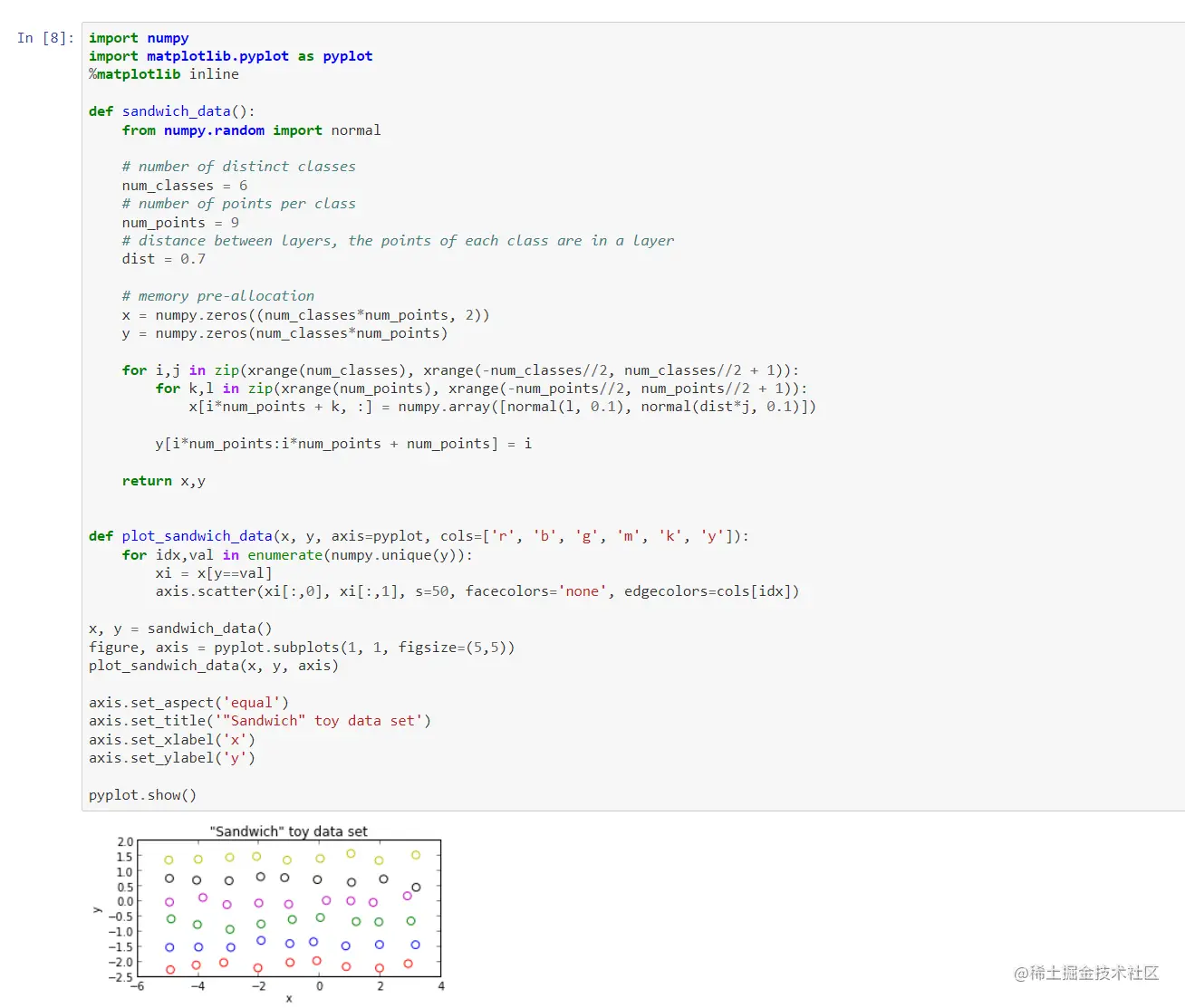This screenshot has height=1008, width=1185.
Task: Click the 'x[i*num_points + k, :]' assignment line
Action: 503,407
